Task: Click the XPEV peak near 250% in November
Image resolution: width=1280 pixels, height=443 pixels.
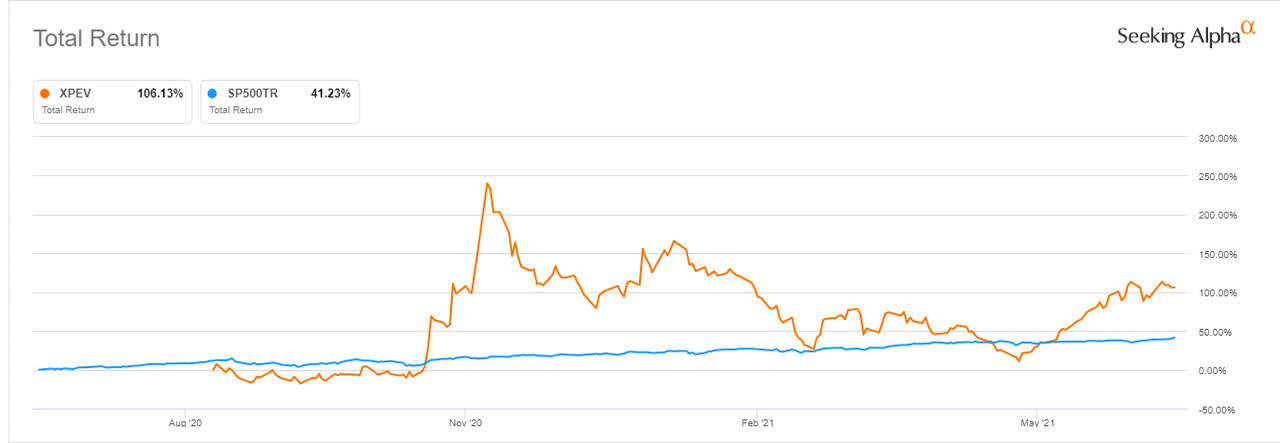Action: tap(486, 183)
